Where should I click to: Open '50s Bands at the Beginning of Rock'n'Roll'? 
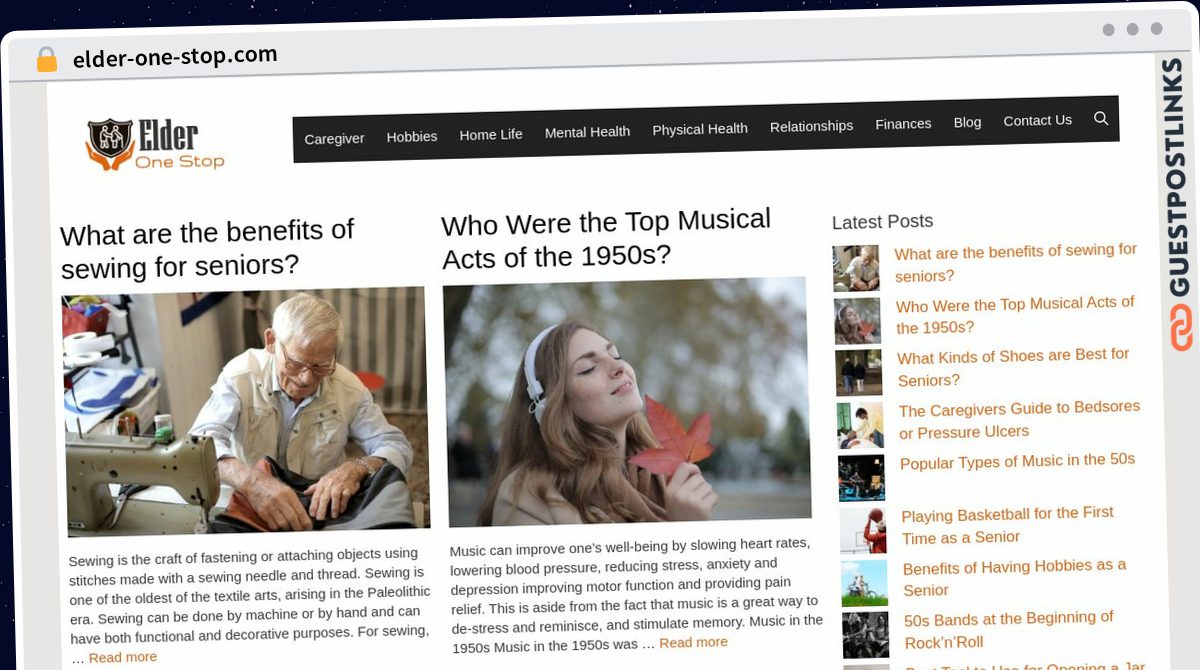pyautogui.click(x=1008, y=630)
